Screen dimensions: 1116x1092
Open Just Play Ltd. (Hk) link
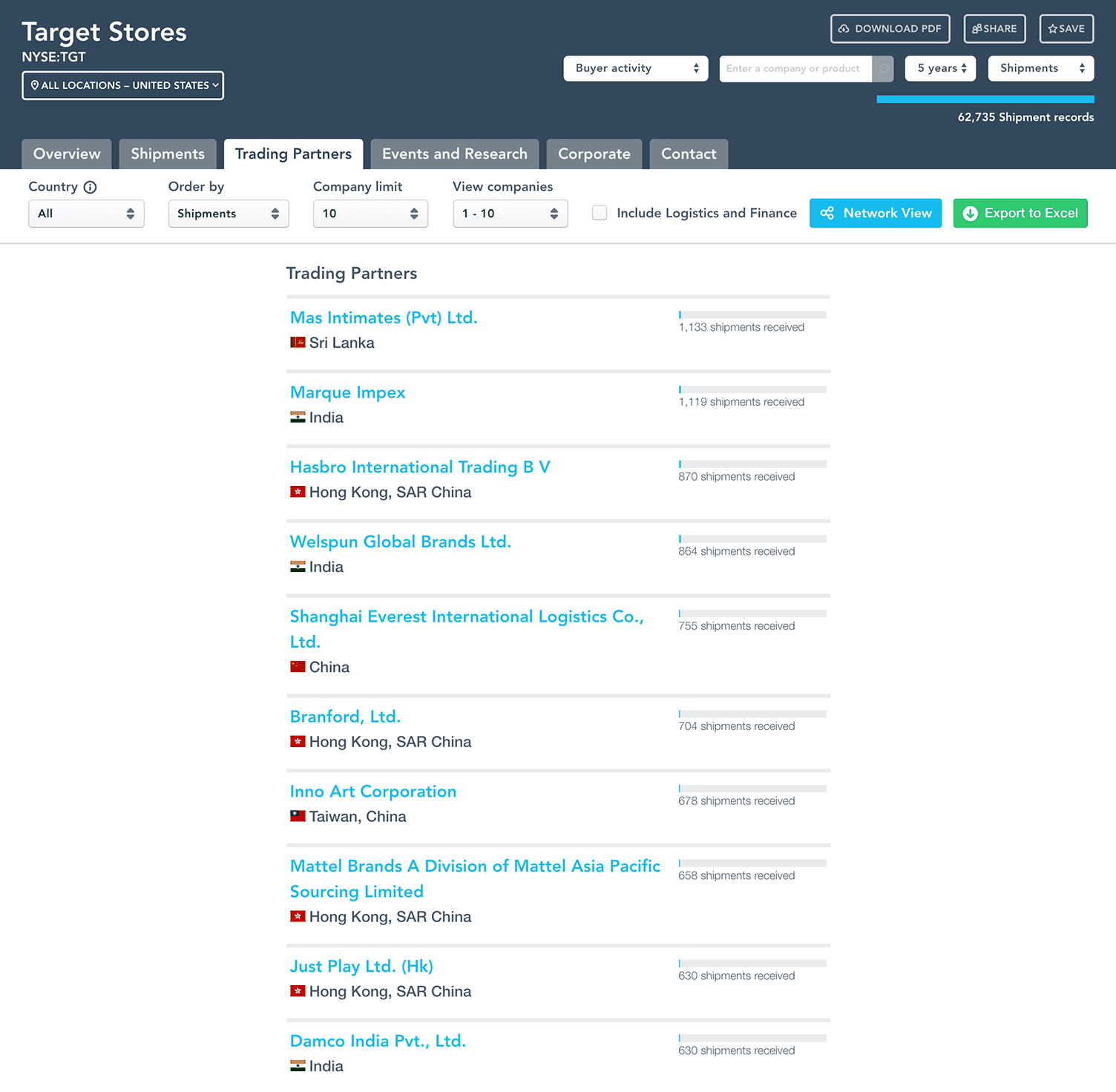(361, 966)
